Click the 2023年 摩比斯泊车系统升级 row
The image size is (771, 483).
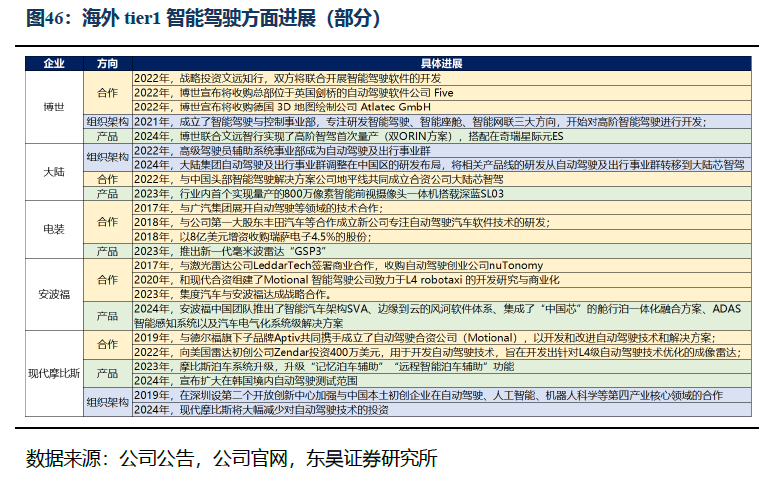[x=442, y=366]
